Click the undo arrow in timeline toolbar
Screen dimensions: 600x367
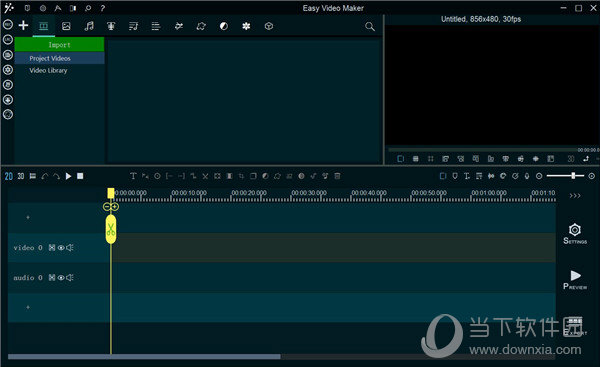[44, 176]
